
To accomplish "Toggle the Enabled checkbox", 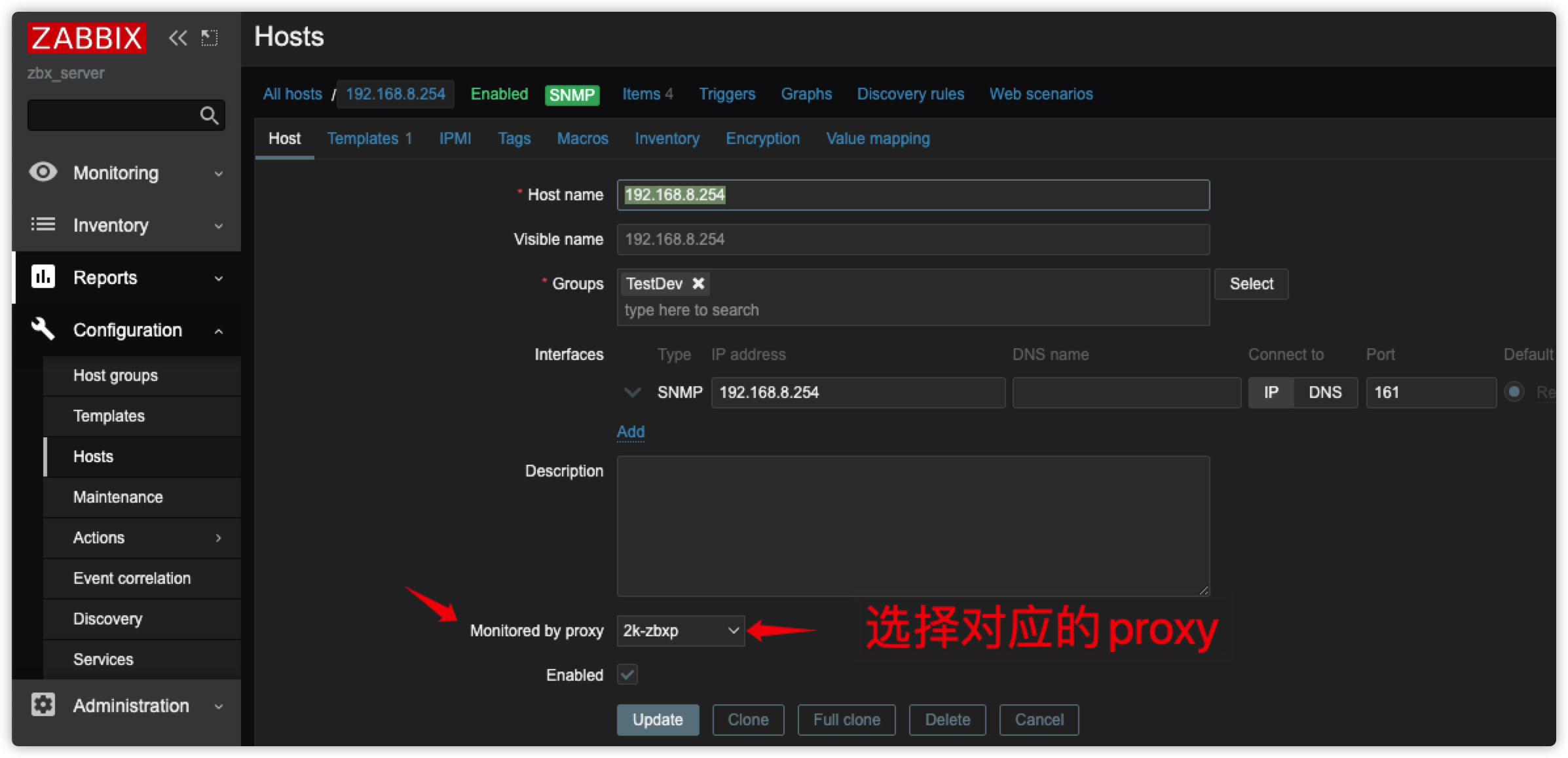I will click(x=627, y=674).
